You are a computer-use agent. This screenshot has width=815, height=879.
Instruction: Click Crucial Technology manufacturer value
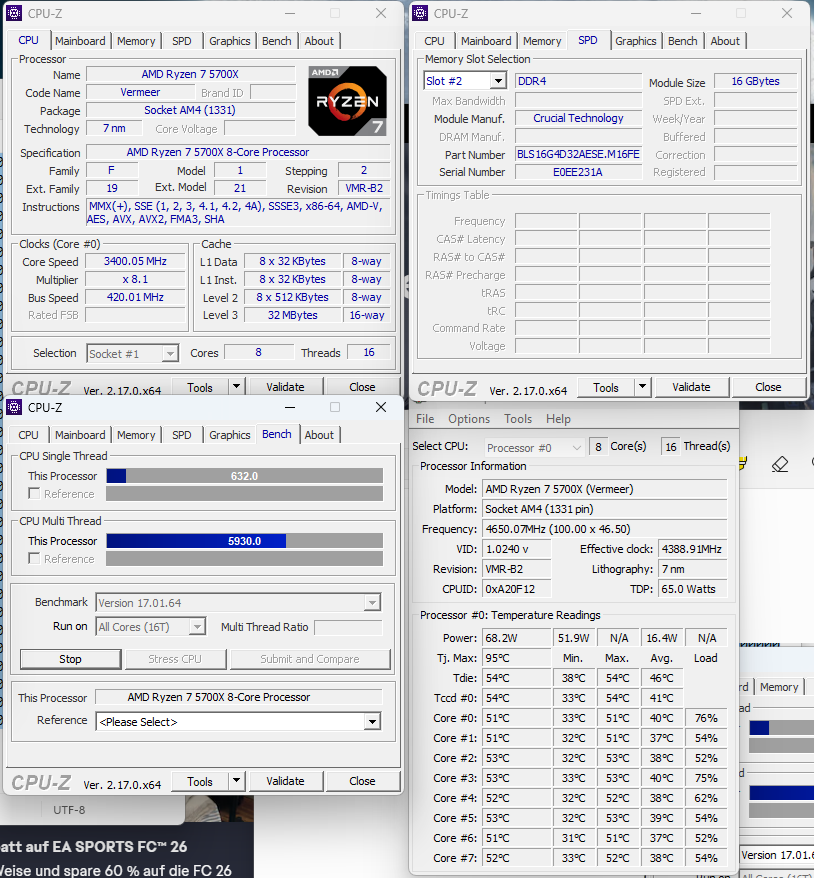pyautogui.click(x=578, y=118)
